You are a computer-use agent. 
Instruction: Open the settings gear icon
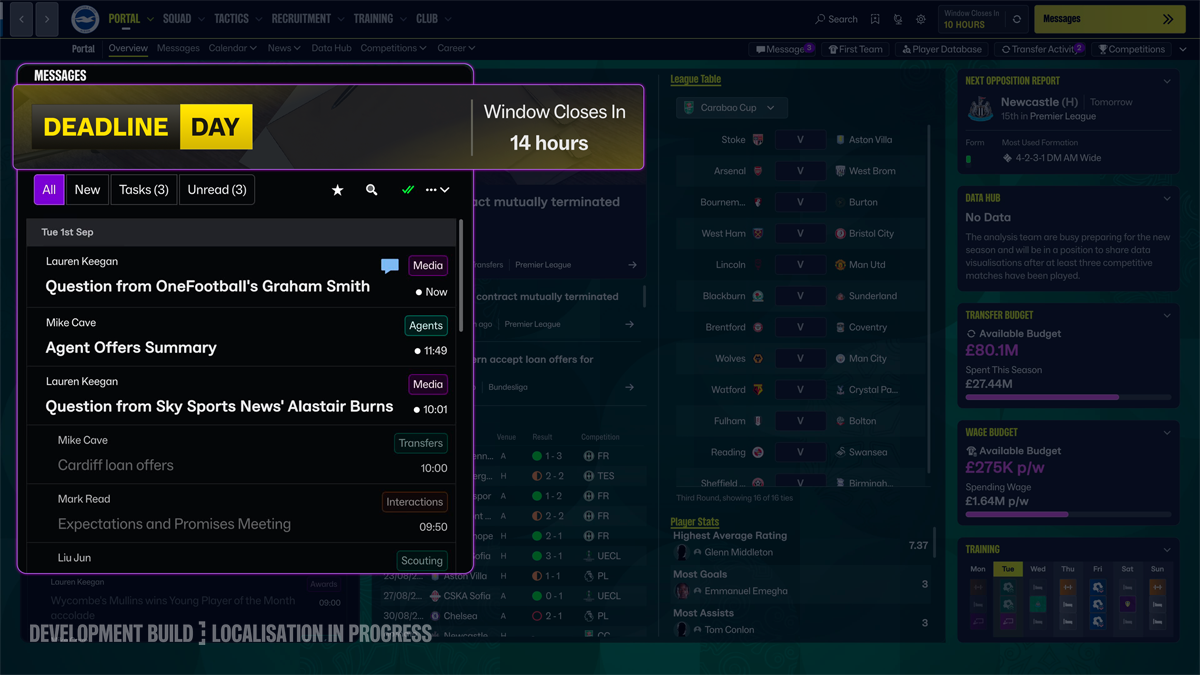[x=921, y=19]
